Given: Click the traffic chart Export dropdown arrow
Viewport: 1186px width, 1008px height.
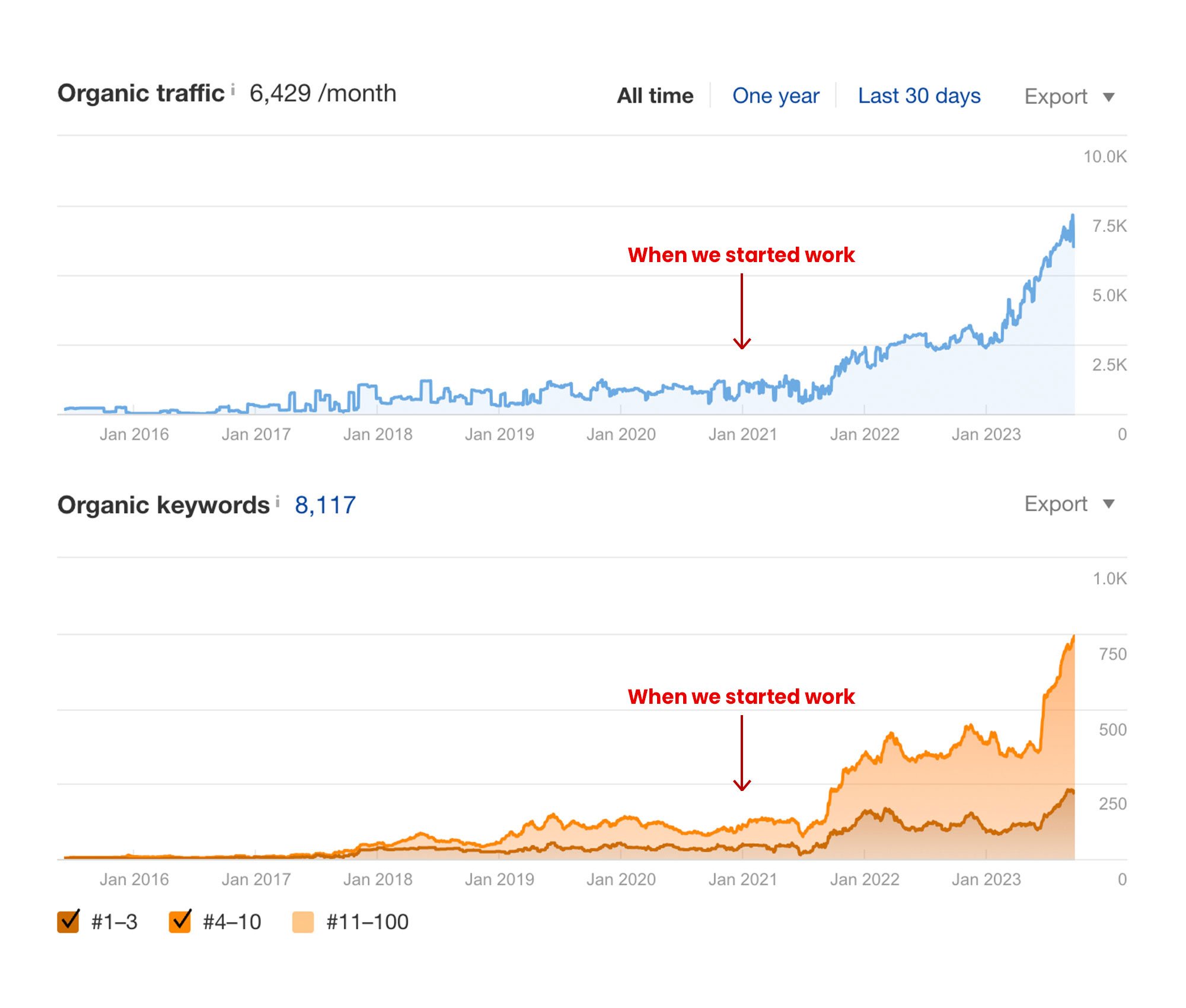Looking at the screenshot, I should coord(1108,97).
